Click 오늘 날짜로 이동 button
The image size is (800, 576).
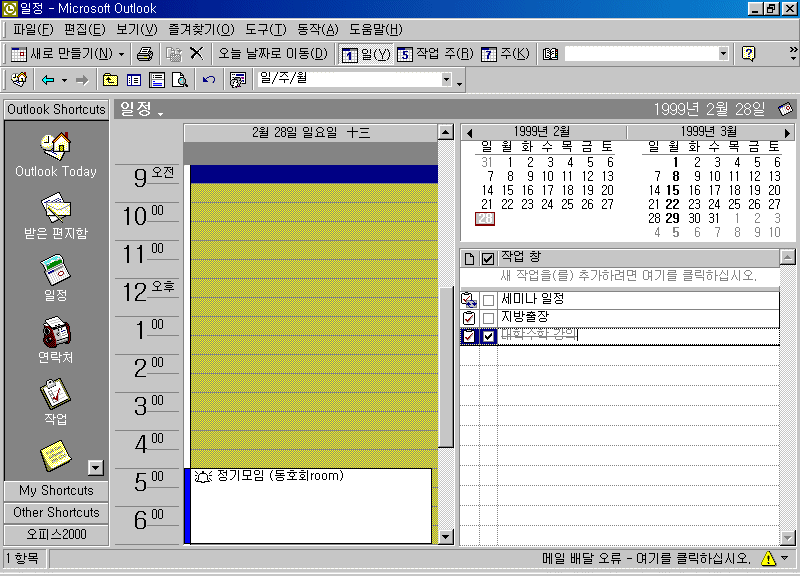pos(272,53)
